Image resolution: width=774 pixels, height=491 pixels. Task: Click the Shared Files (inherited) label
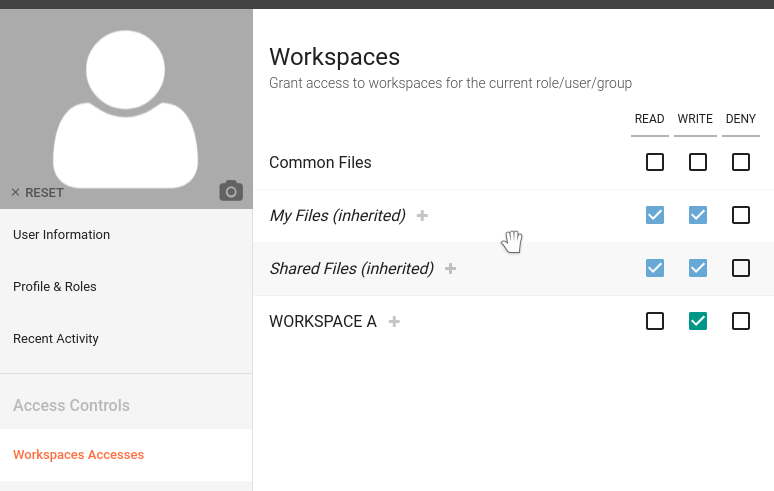[x=351, y=268]
